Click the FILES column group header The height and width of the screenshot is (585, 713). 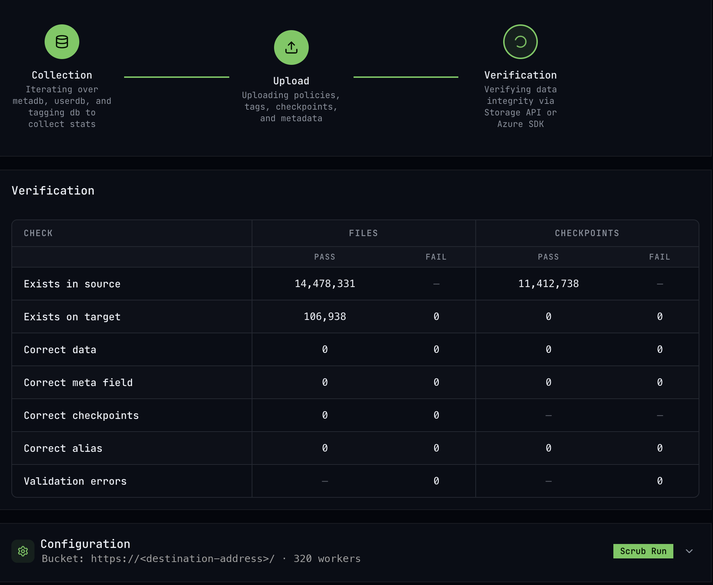[363, 233]
